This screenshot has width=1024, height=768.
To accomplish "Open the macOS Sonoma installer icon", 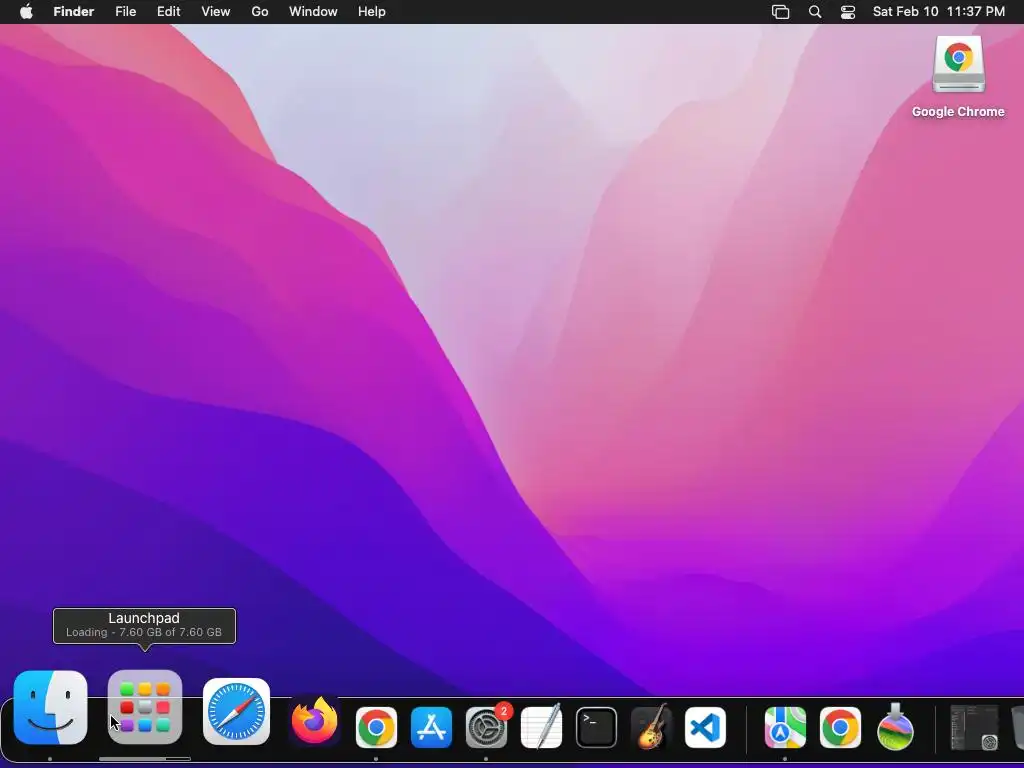I will [x=895, y=726].
